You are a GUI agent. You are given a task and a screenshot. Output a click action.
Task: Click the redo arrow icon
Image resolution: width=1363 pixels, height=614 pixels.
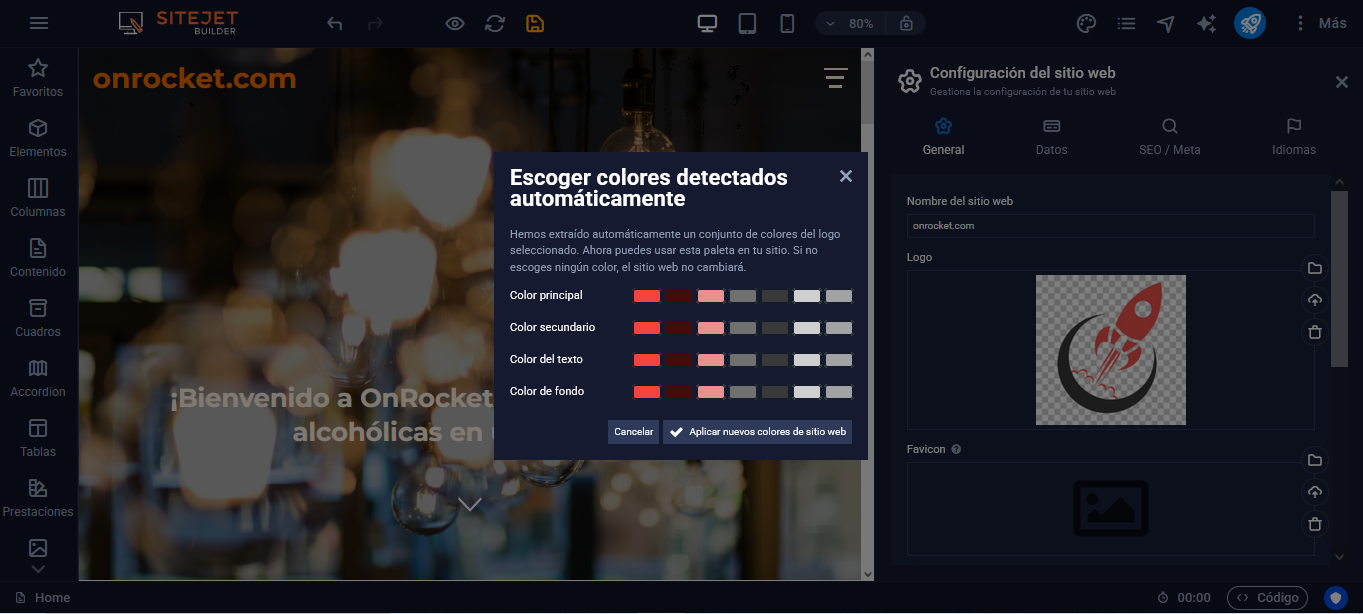[376, 23]
